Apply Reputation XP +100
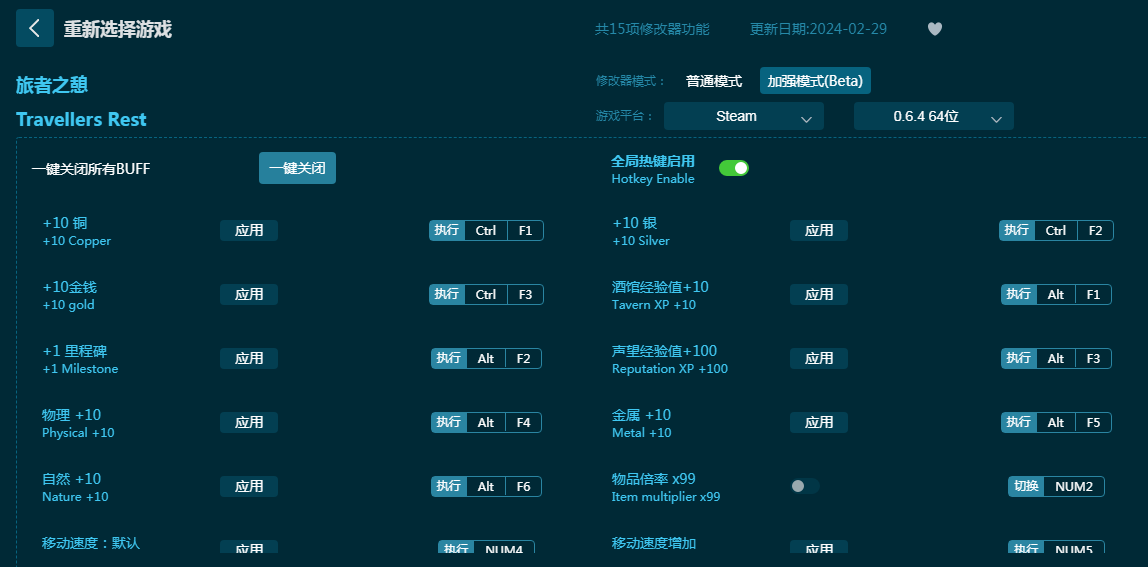 click(819, 359)
